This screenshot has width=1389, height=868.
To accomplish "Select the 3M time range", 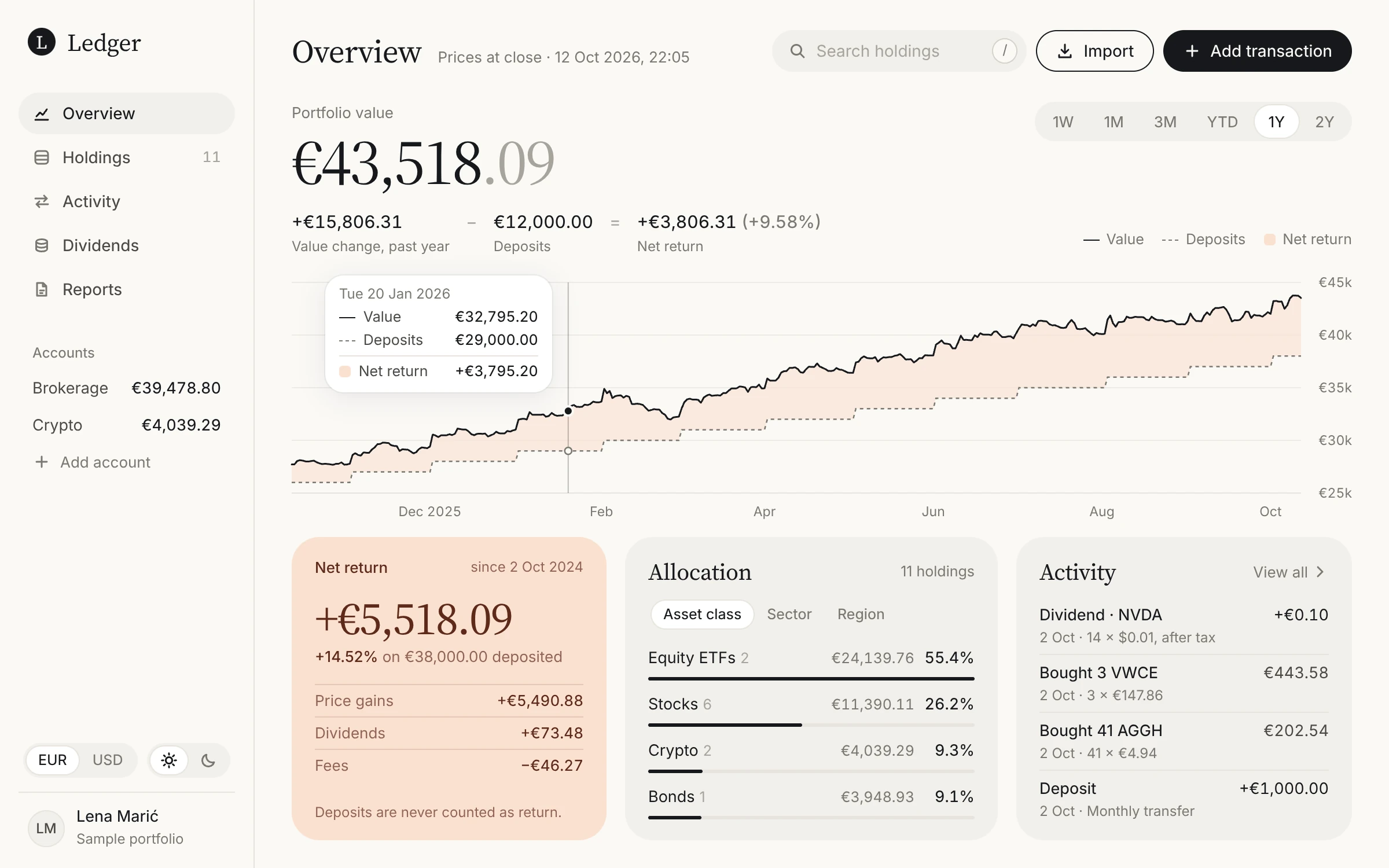I will click(x=1165, y=122).
